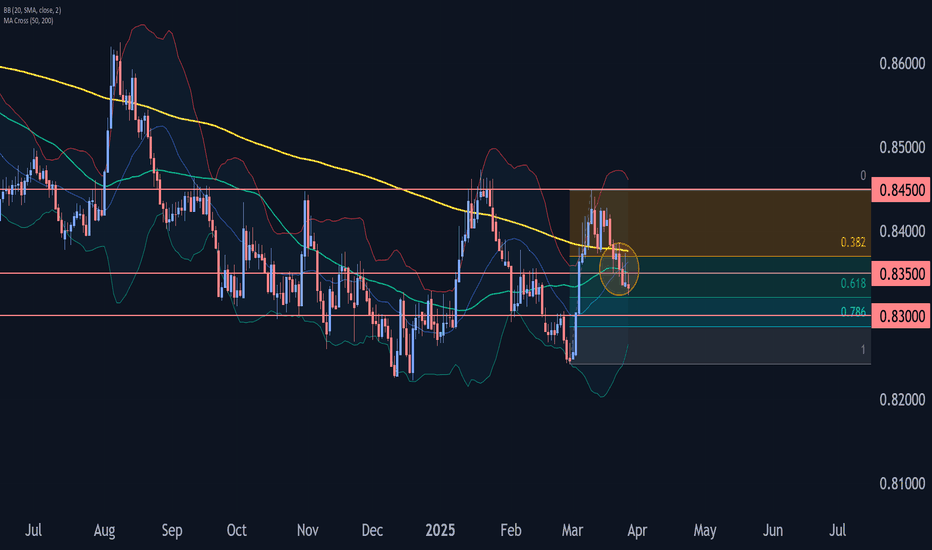Click the Apr label on time axis
Viewport: 932px width, 550px height.
coord(637,530)
